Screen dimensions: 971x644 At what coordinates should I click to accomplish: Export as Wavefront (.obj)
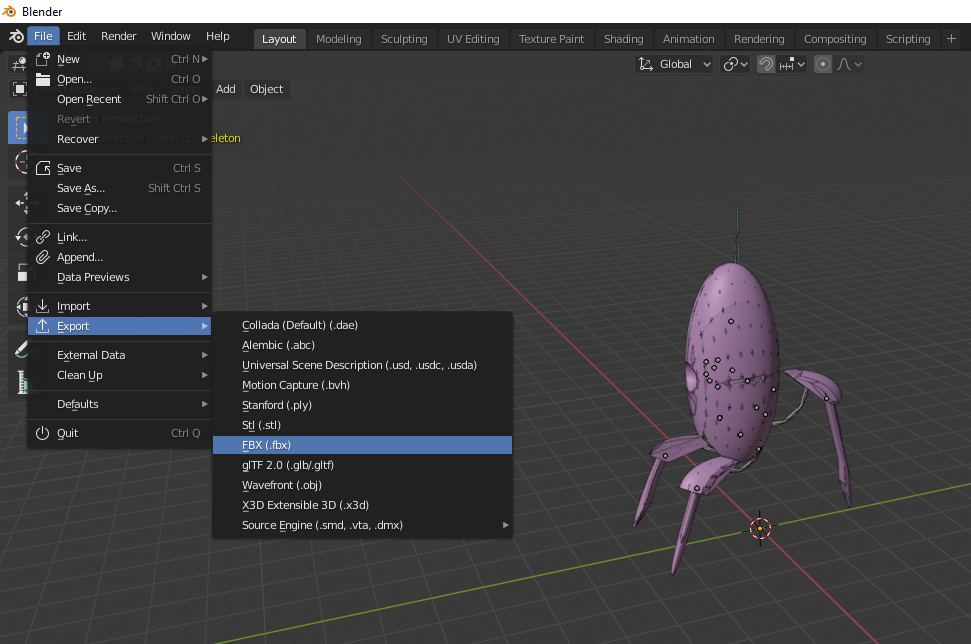(x=362, y=485)
